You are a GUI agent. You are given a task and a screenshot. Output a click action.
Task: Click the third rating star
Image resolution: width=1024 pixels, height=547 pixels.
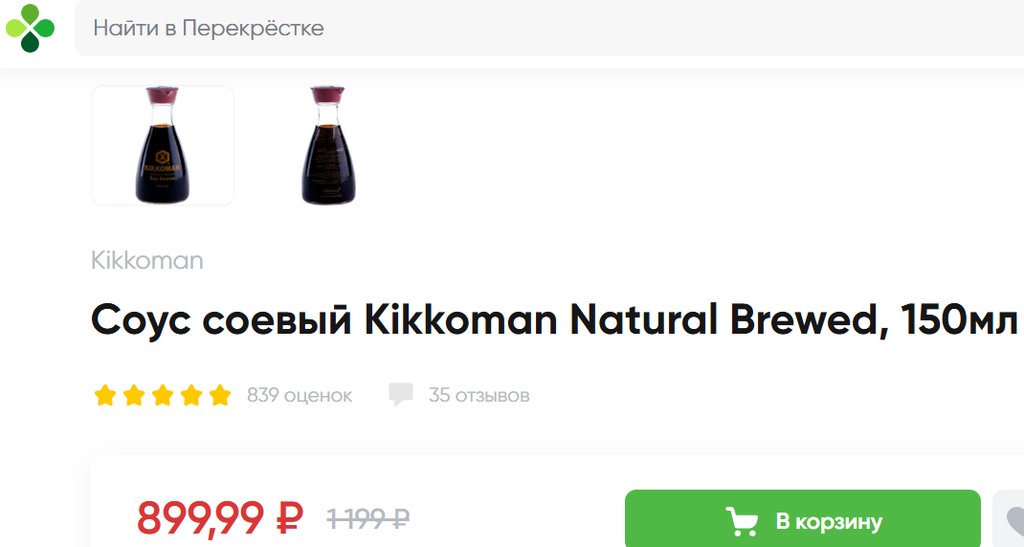163,395
